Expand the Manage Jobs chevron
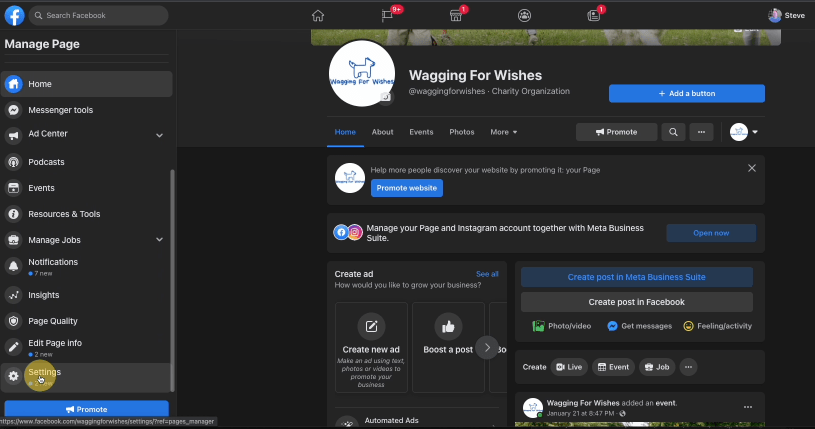 pos(160,240)
